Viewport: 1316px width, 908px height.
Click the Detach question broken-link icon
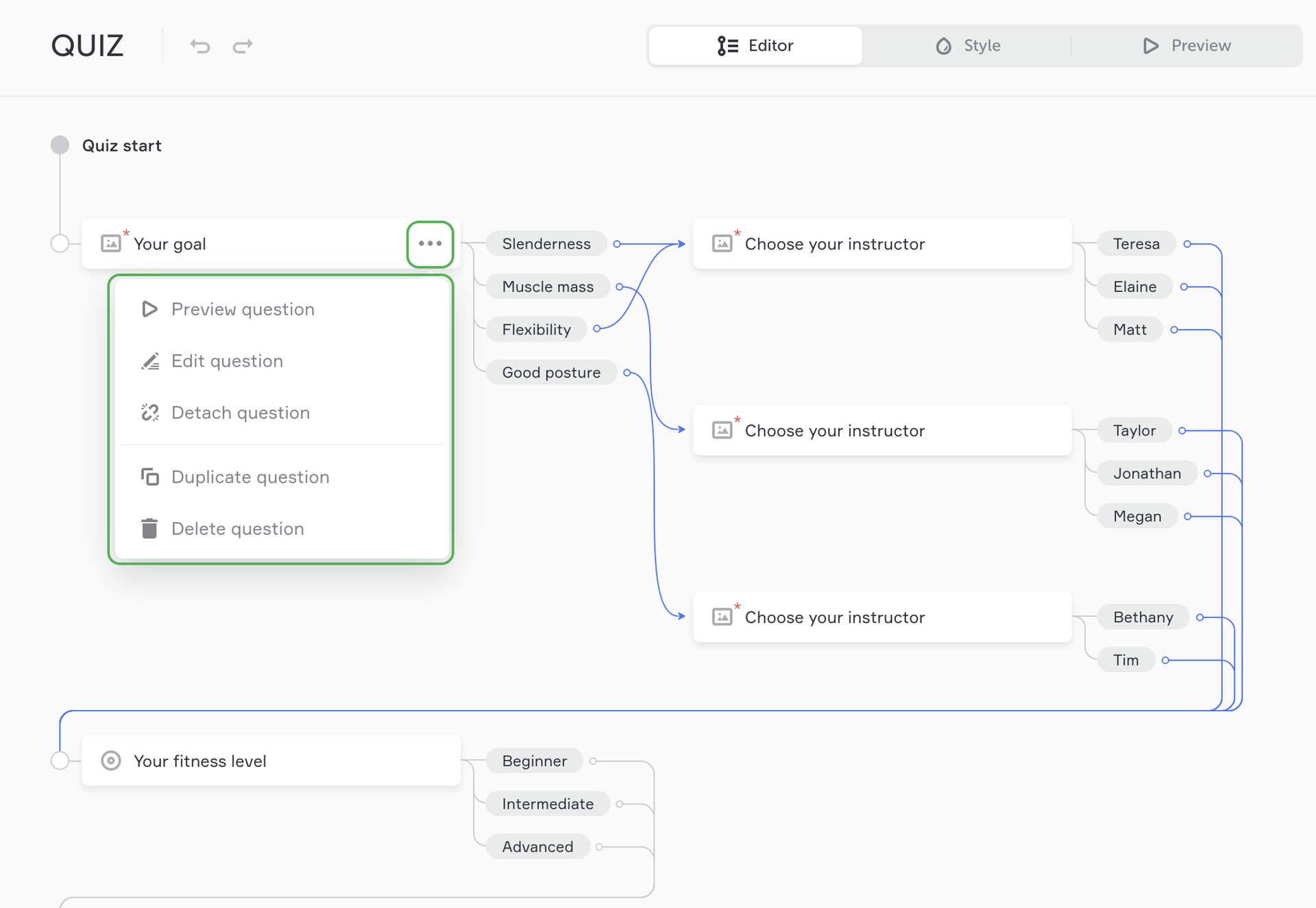(150, 413)
